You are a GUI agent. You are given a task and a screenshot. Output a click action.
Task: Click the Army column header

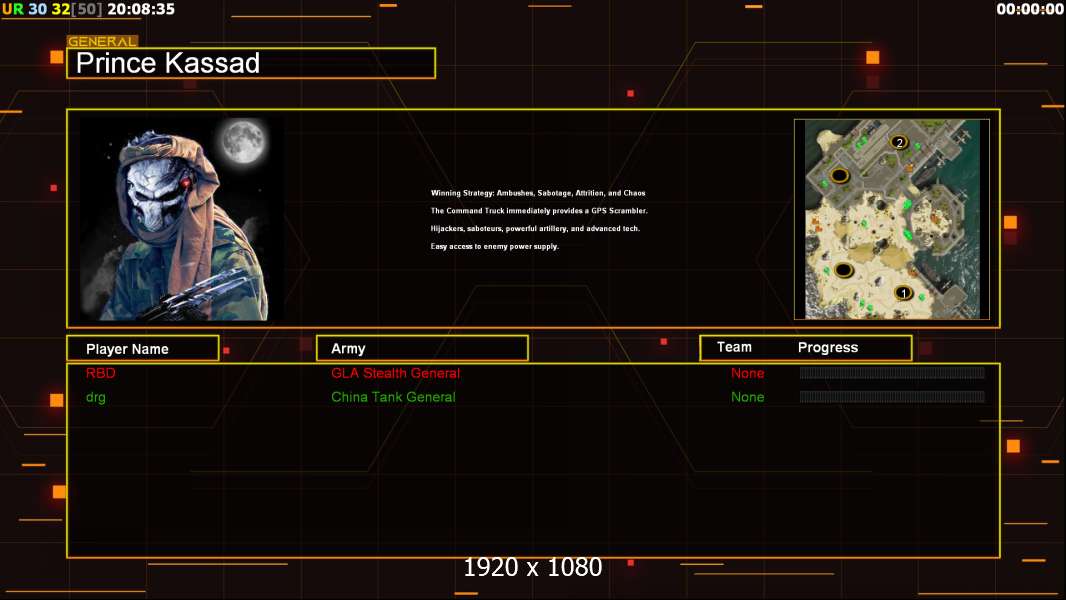pyautogui.click(x=422, y=349)
